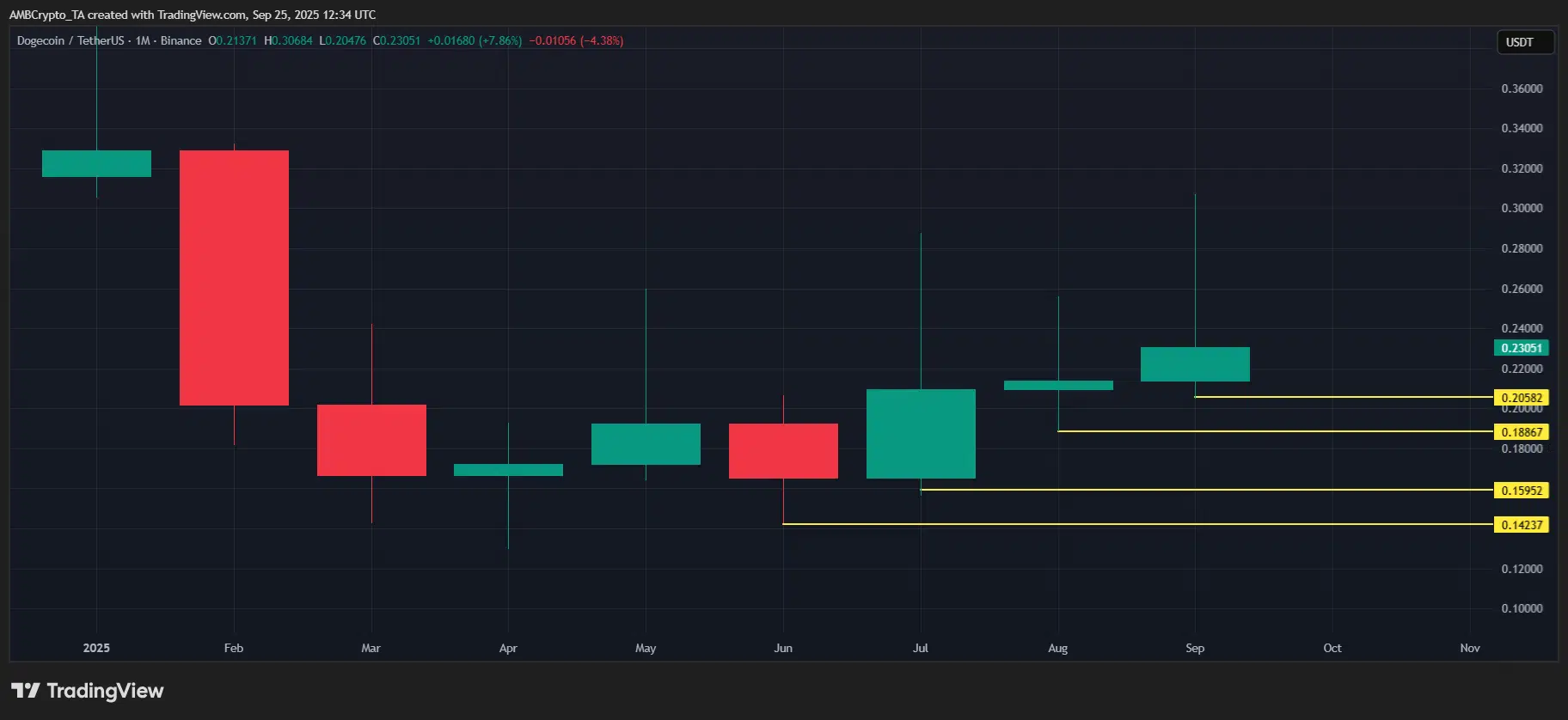The height and width of the screenshot is (720, 1568).
Task: Click the green September candle body
Action: [x=1195, y=364]
